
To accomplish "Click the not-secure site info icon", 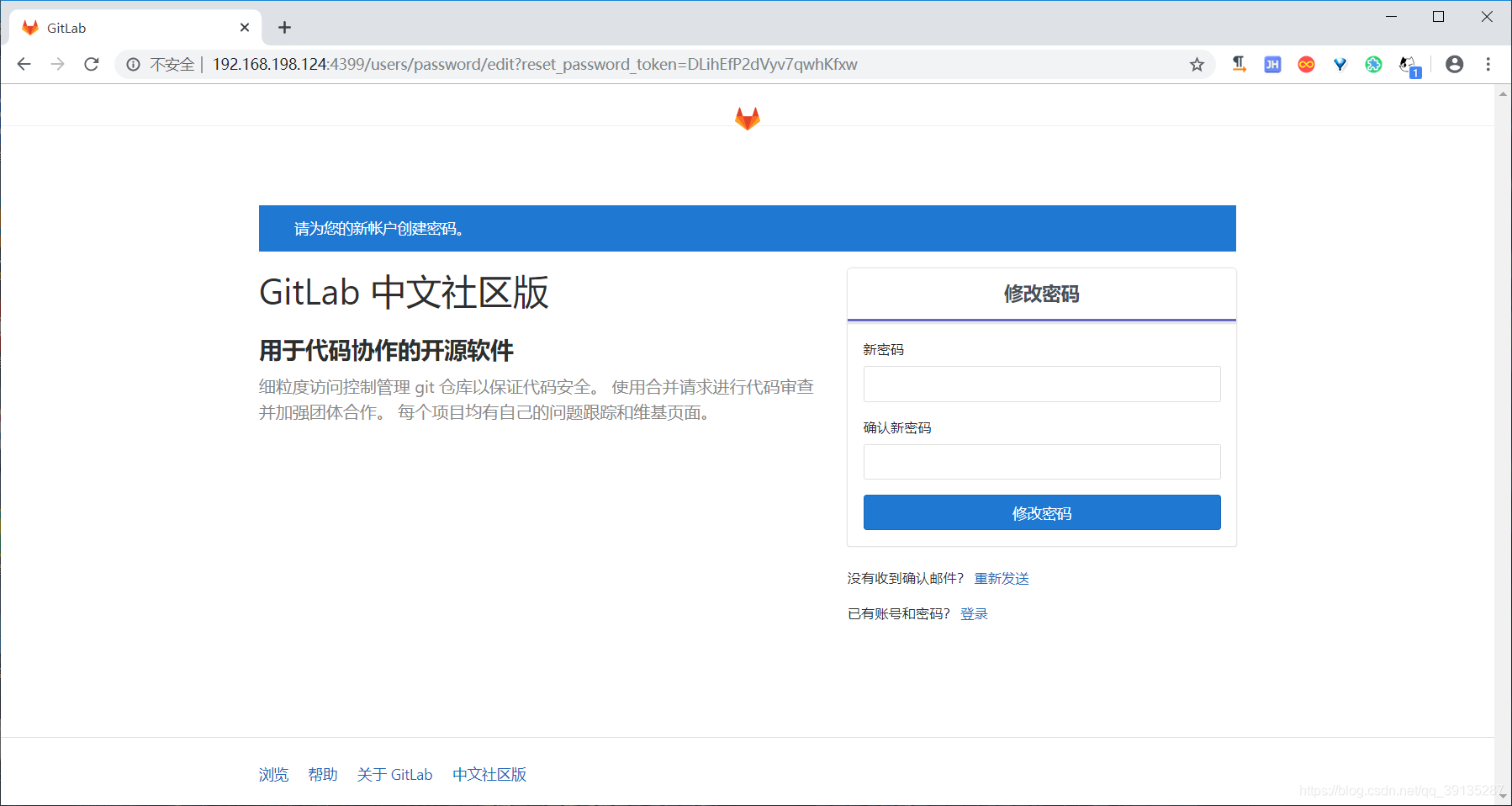I will 133,64.
